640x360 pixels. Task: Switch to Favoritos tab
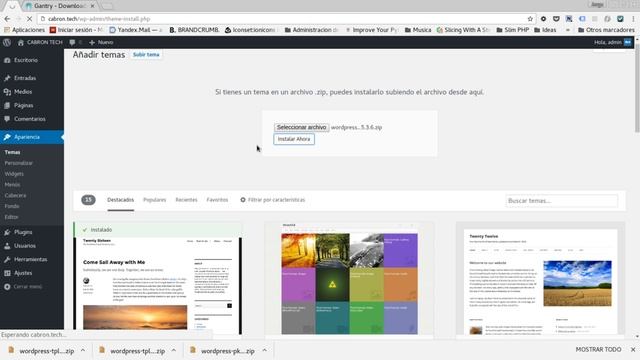coord(217,200)
